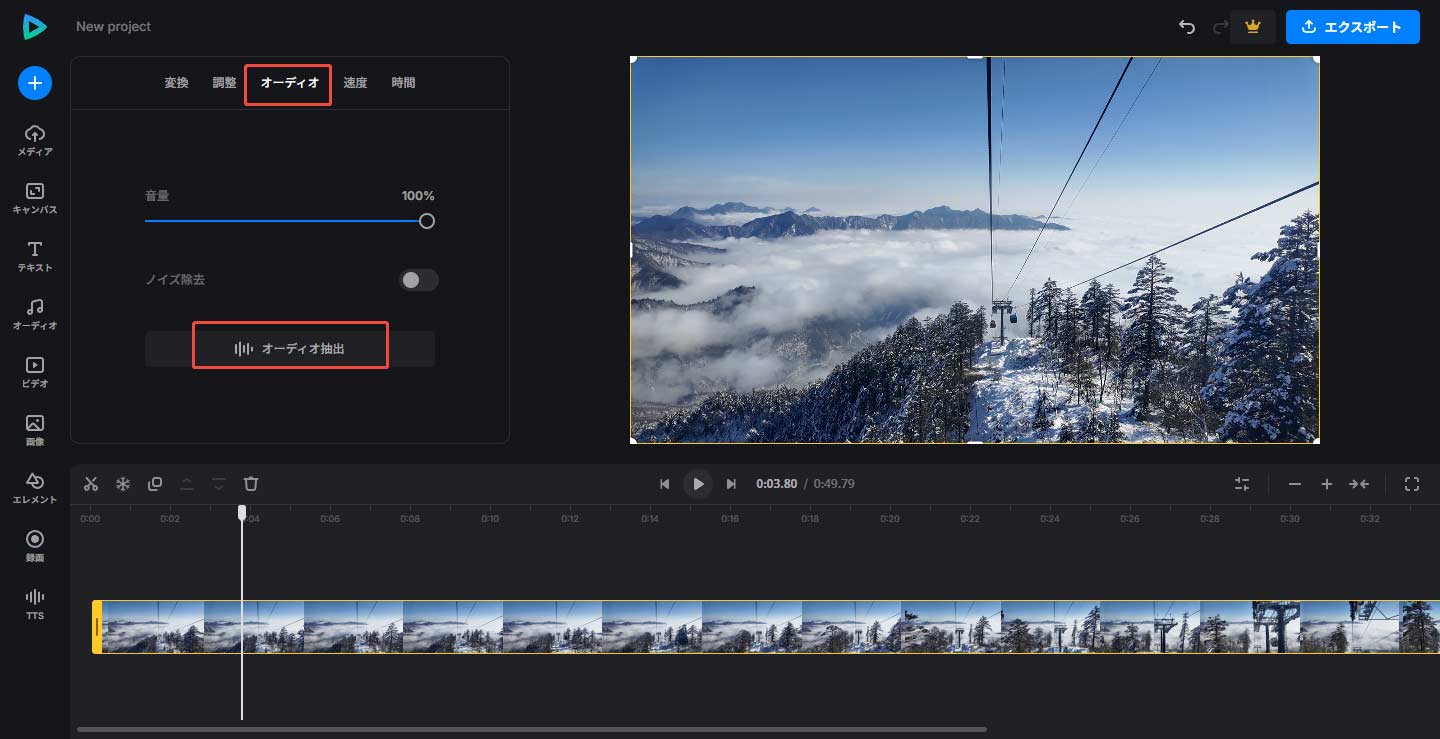Click the 0:49.79 total duration
Viewport: 1440px width, 739px height.
pyautogui.click(x=834, y=484)
